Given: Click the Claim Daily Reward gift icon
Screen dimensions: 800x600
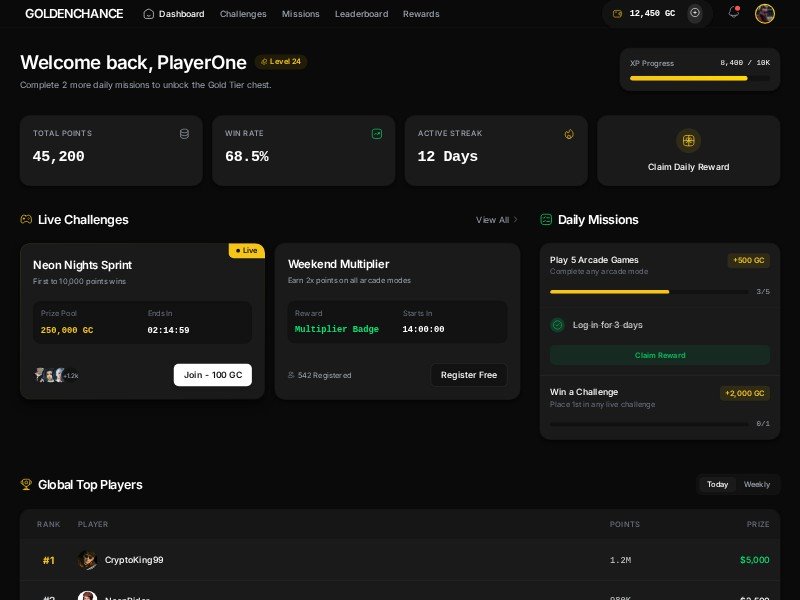Looking at the screenshot, I should (688, 140).
